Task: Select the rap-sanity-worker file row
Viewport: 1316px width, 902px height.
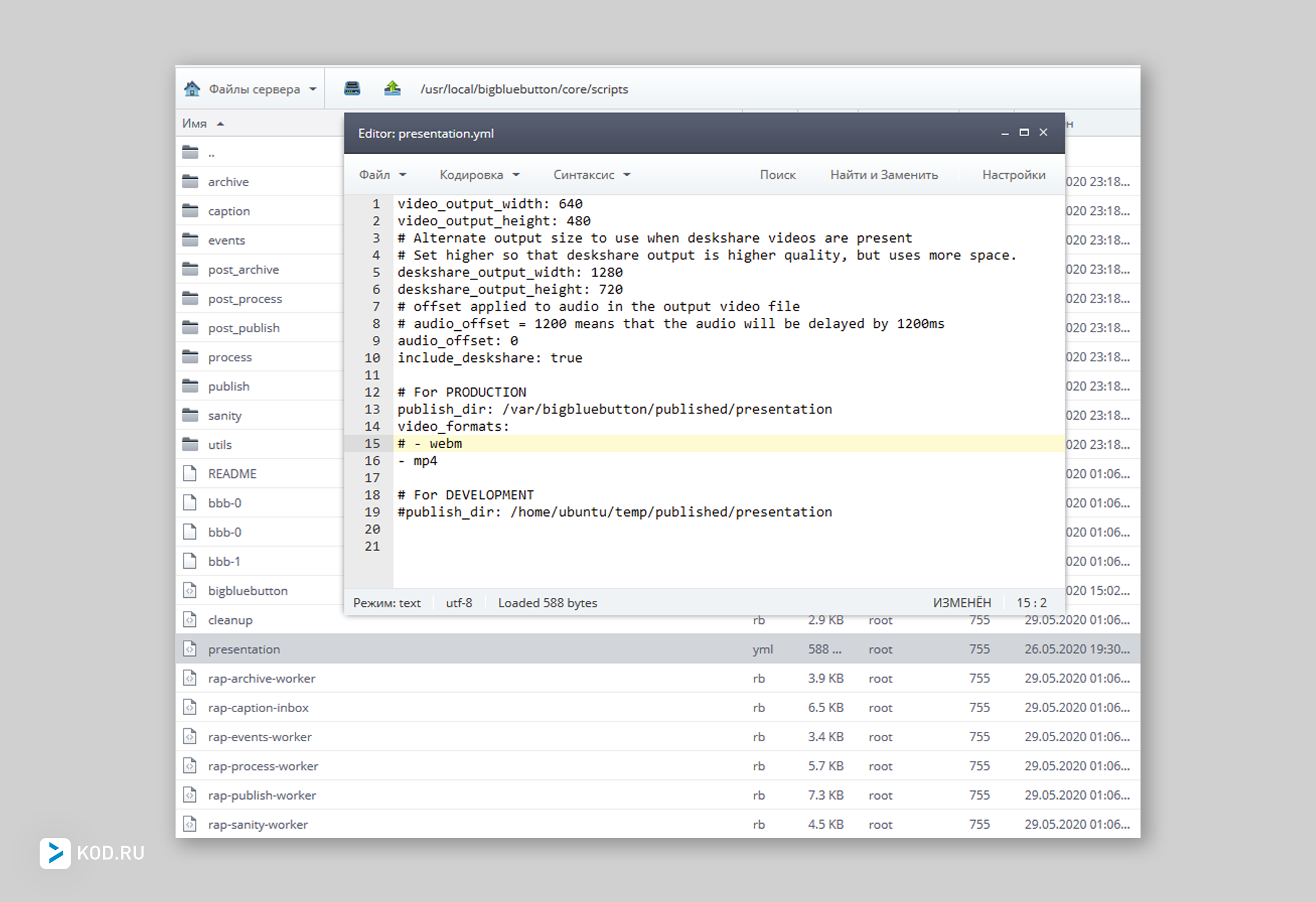Action: (x=258, y=824)
